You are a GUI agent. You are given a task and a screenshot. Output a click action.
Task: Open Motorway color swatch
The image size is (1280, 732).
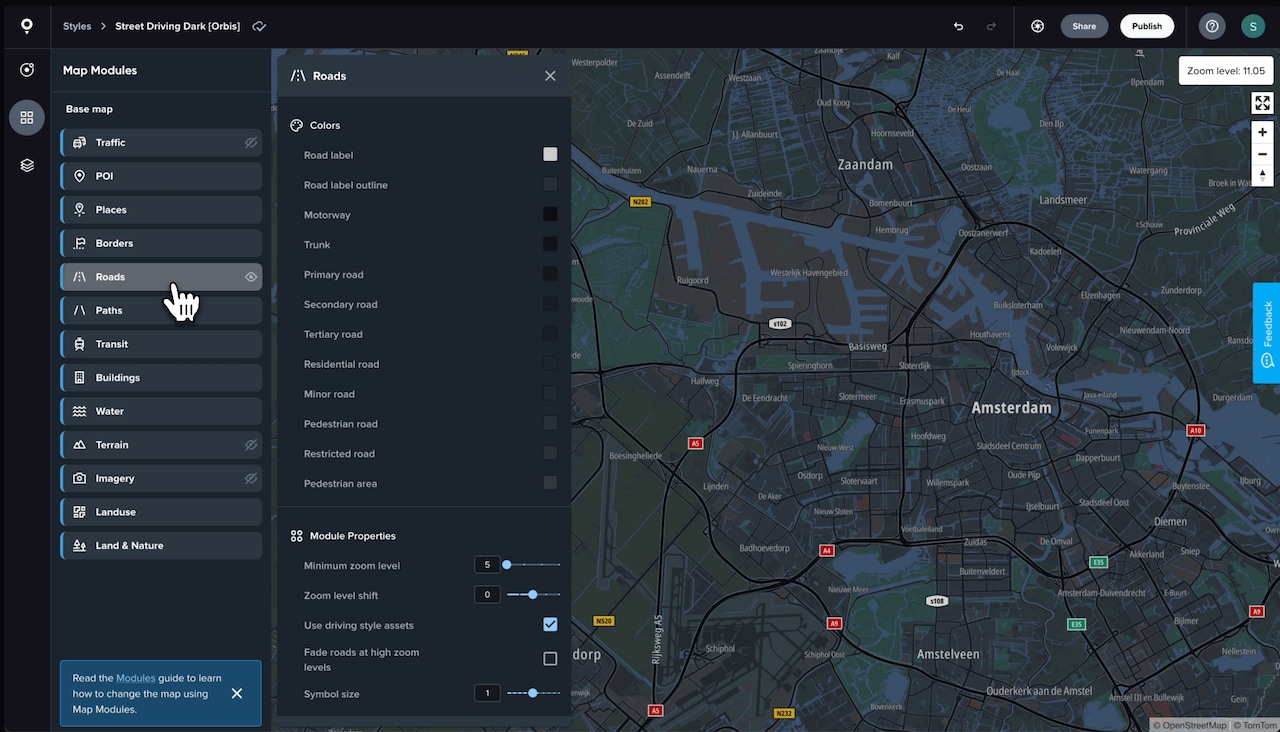(x=550, y=214)
